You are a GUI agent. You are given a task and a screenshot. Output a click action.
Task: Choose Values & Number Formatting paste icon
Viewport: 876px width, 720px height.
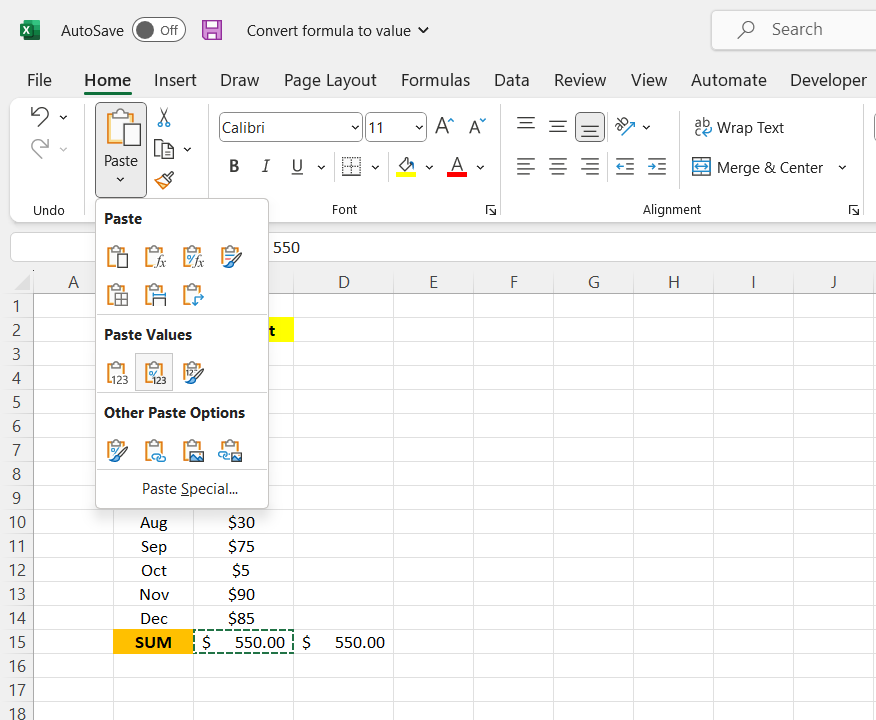pyautogui.click(x=155, y=373)
